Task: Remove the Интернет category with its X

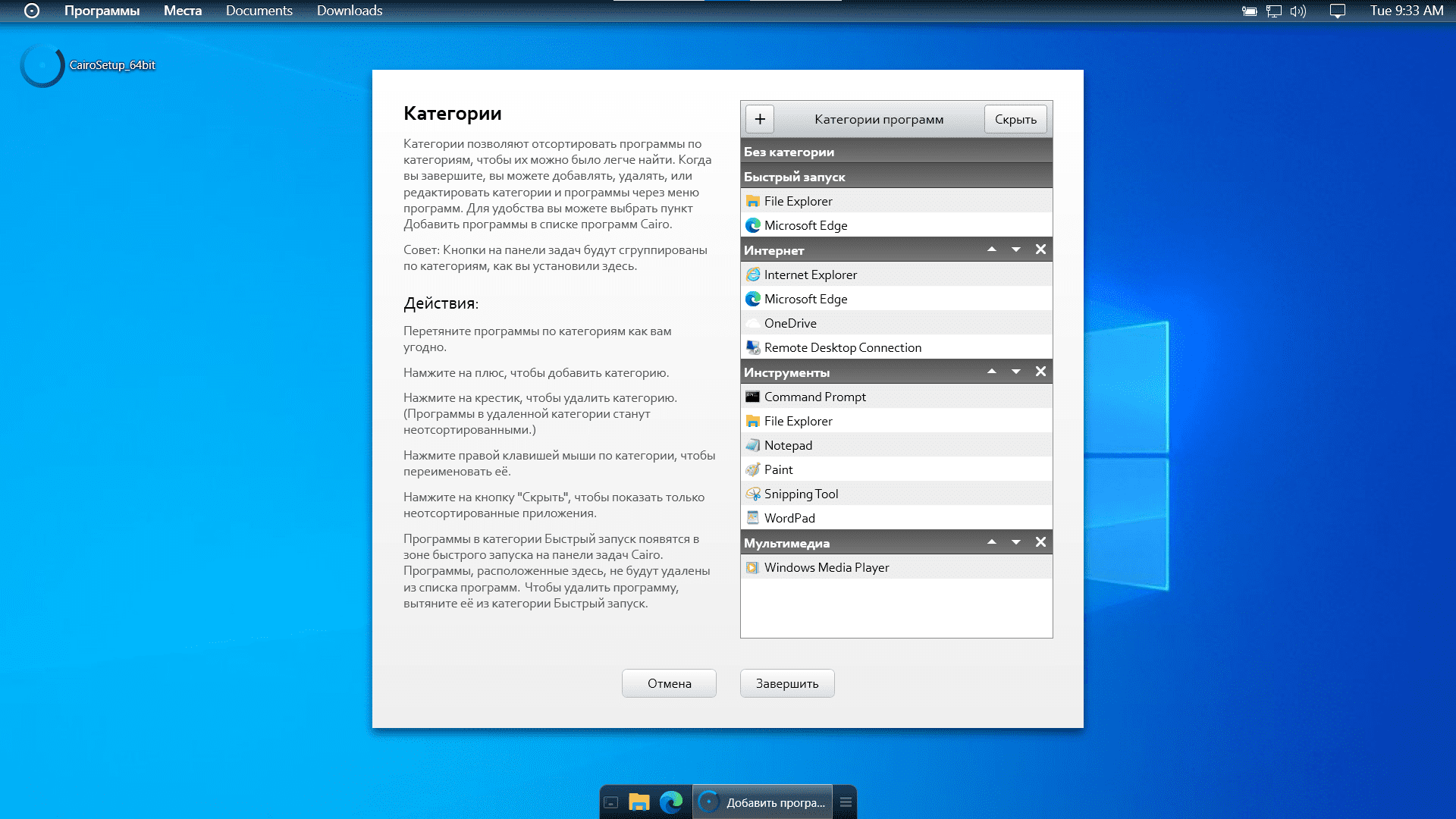Action: [x=1040, y=249]
